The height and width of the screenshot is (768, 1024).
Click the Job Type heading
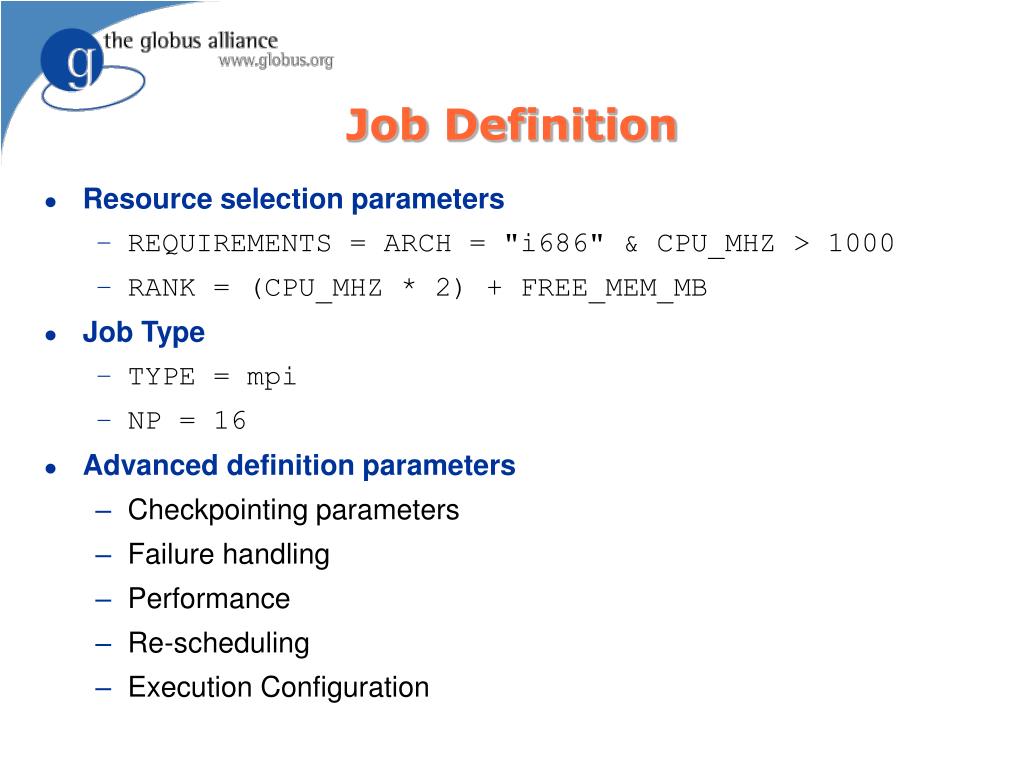pos(143,332)
